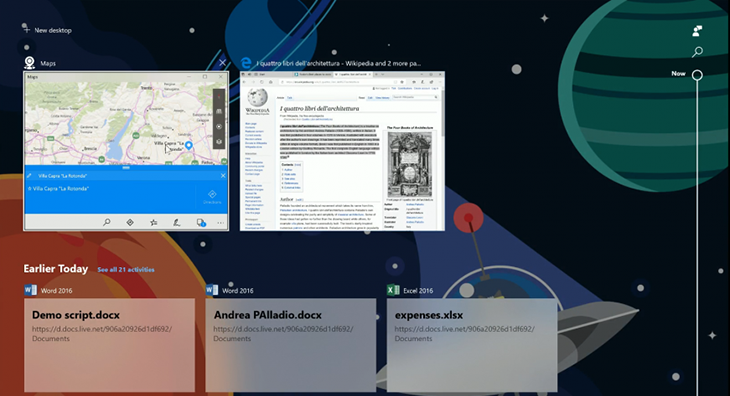Click Edge refresh icon in Wikipedia window
The image size is (730, 396).
(261, 82)
